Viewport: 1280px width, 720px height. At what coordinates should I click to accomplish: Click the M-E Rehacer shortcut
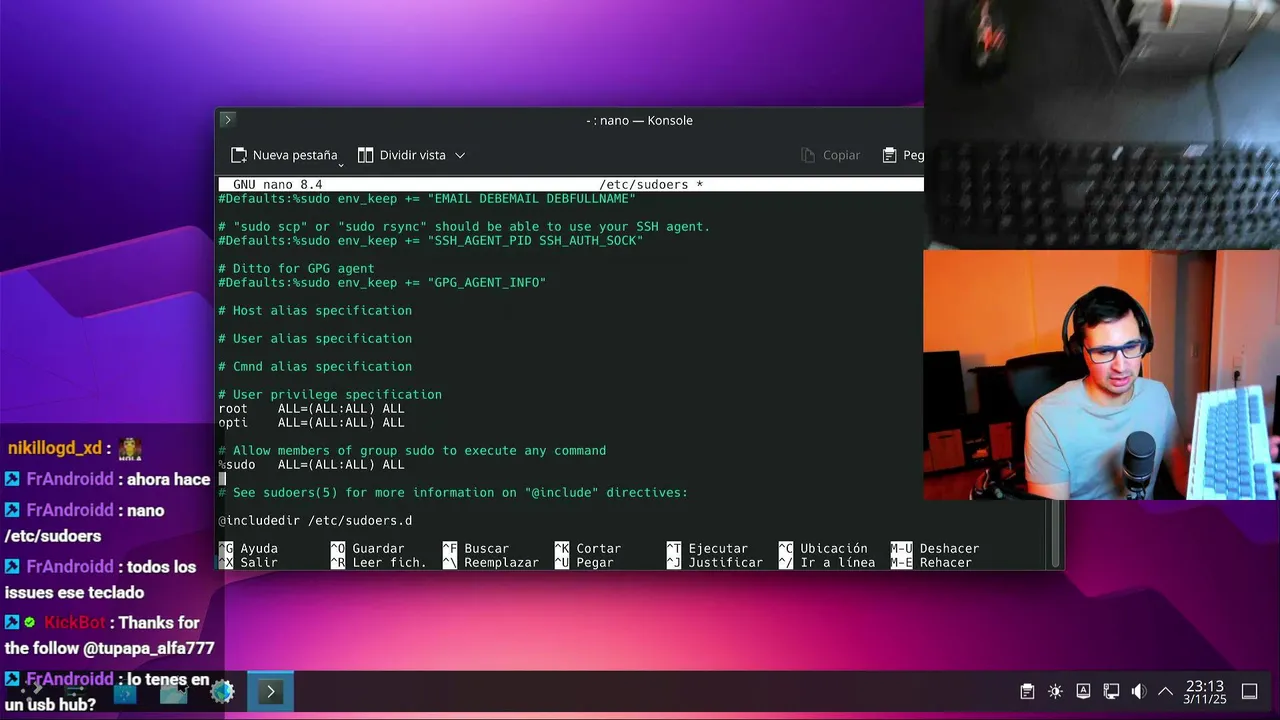[931, 563]
